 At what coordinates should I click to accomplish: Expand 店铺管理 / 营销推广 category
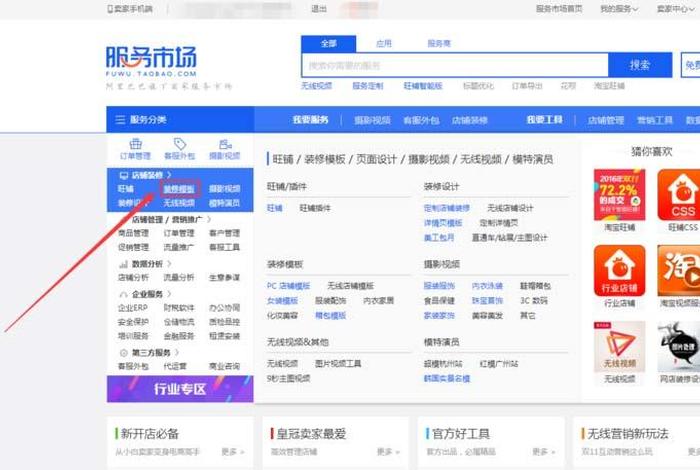(172, 219)
